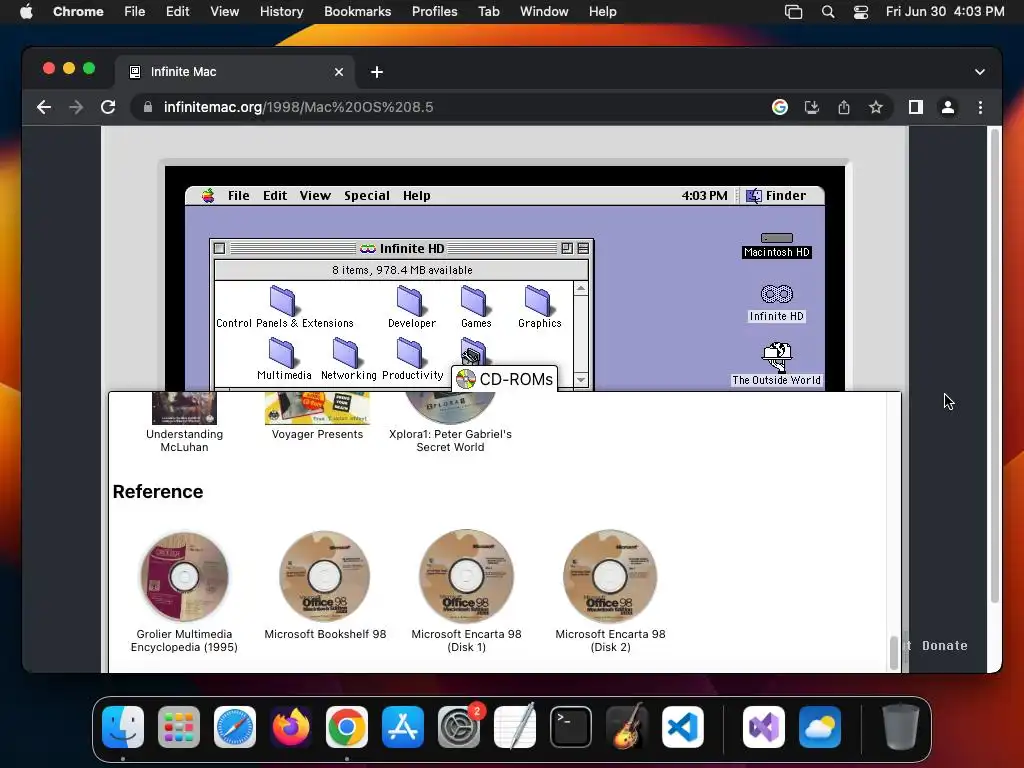Open Chrome three-dot menu
The width and height of the screenshot is (1024, 768).
click(x=980, y=107)
